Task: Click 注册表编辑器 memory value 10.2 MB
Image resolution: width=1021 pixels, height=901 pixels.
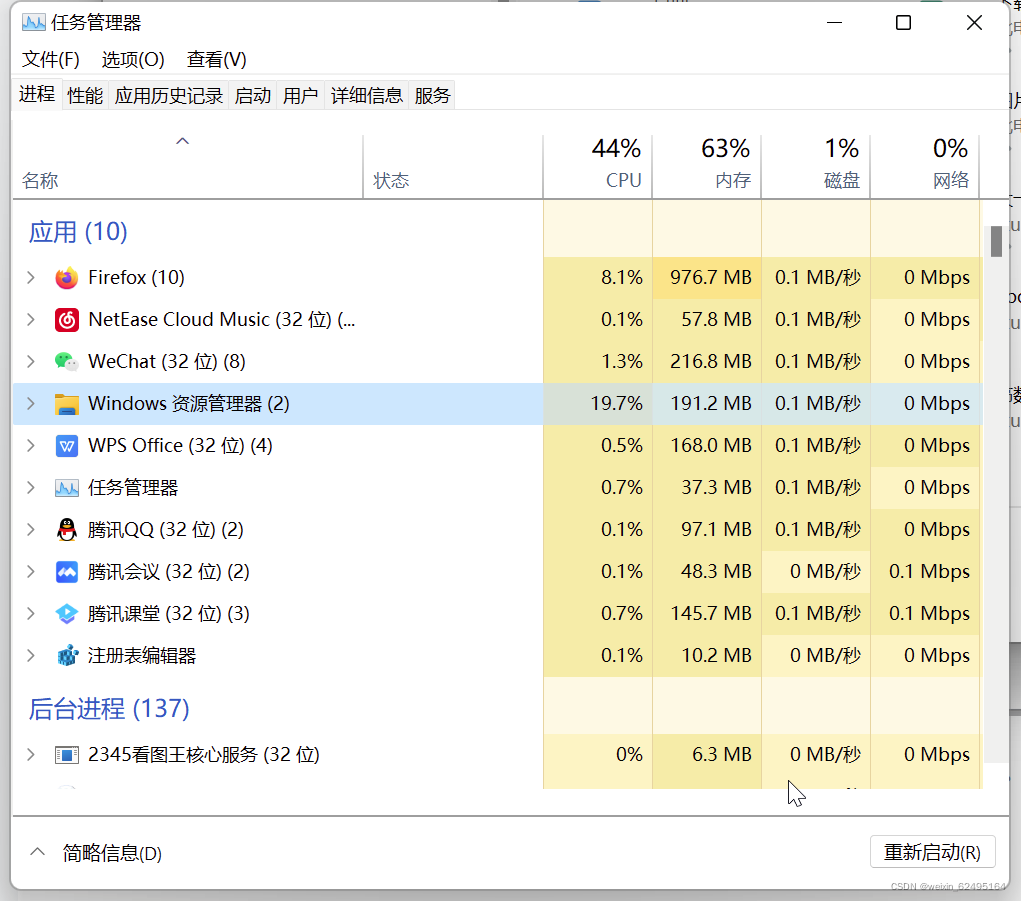Action: point(716,656)
